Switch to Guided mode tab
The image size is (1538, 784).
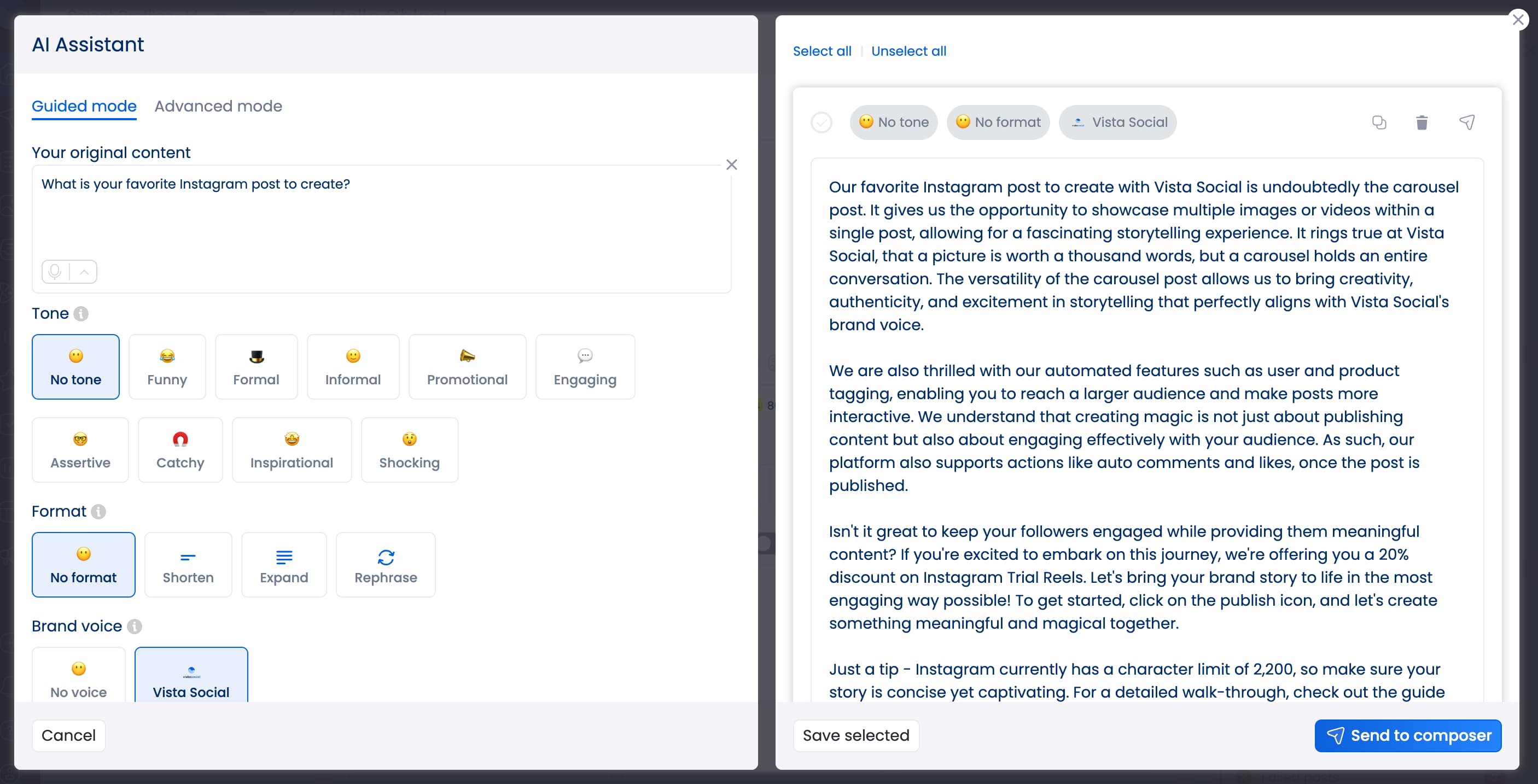pyautogui.click(x=84, y=106)
